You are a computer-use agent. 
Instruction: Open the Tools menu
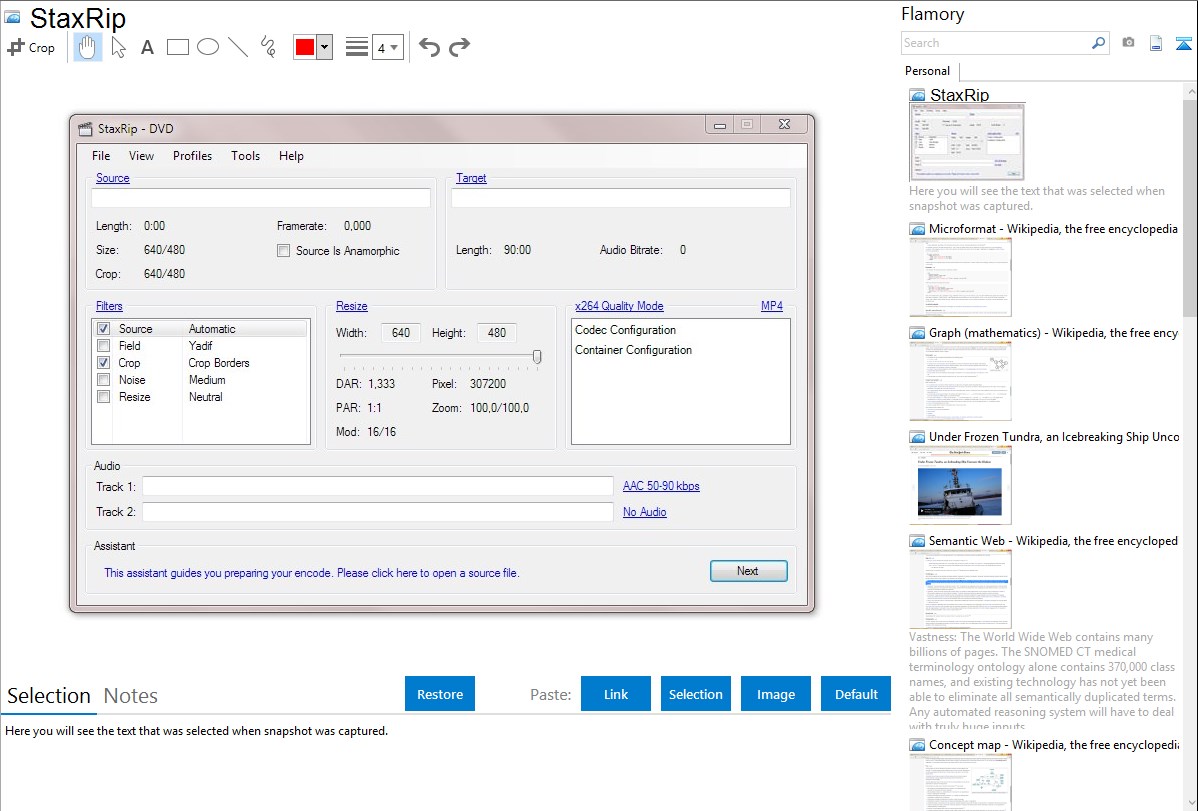[245, 156]
